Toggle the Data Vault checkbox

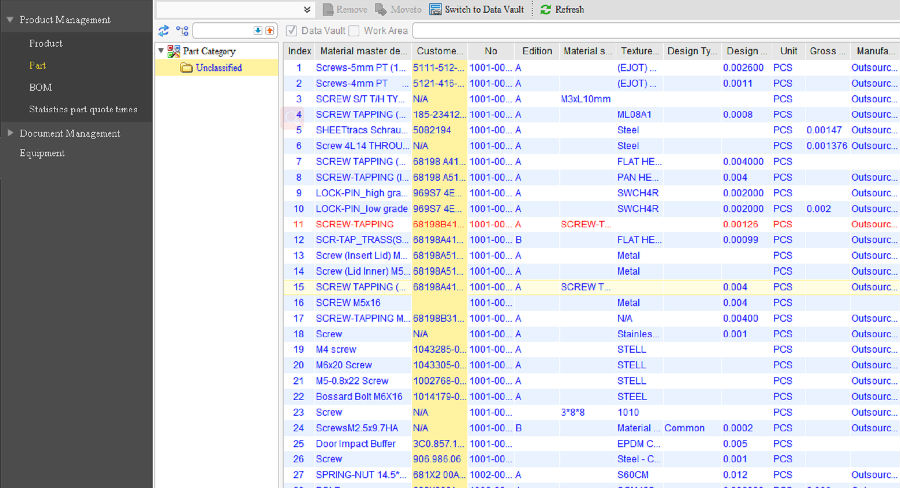click(292, 31)
